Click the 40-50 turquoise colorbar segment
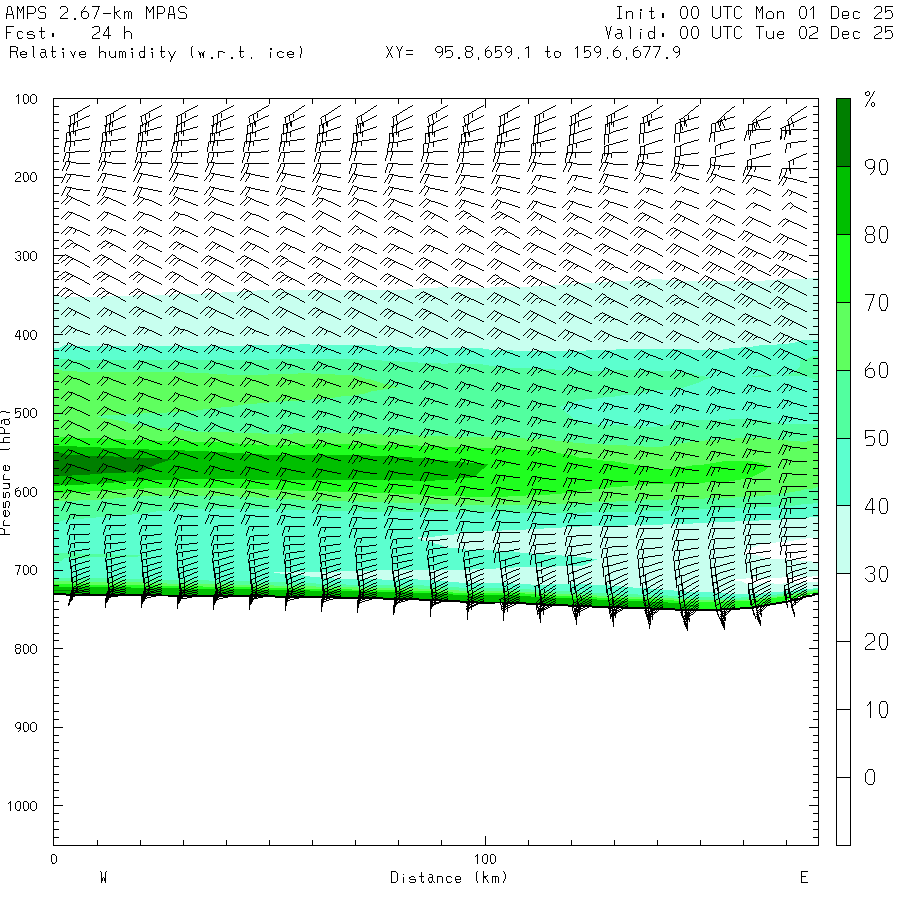Screen dimensions: 900x900 (843, 472)
